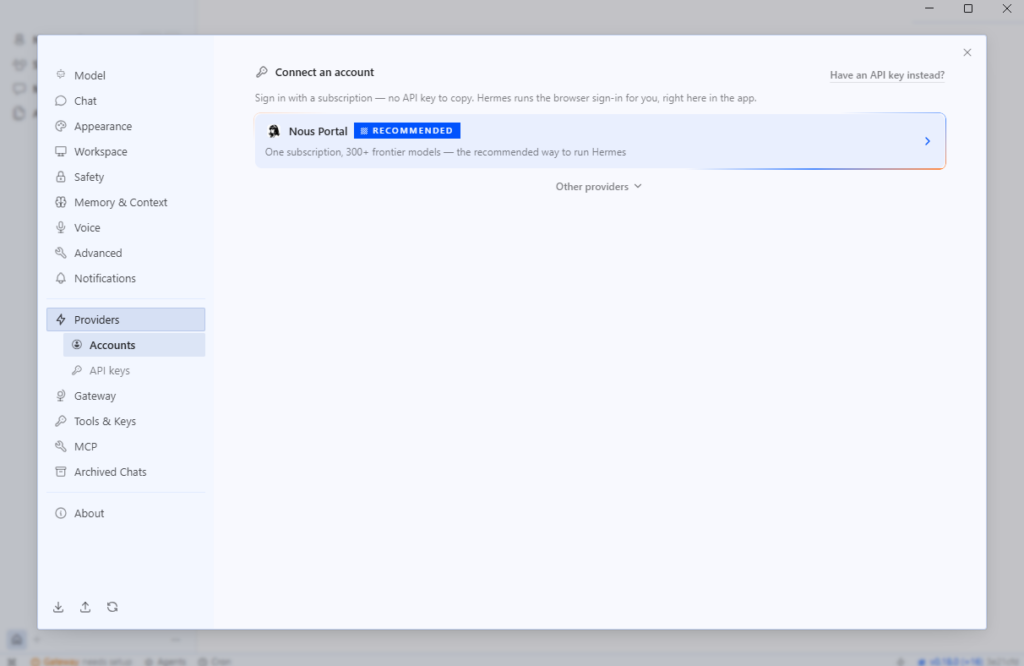Open Memory & Context settings
The image size is (1024, 666).
(125, 202)
